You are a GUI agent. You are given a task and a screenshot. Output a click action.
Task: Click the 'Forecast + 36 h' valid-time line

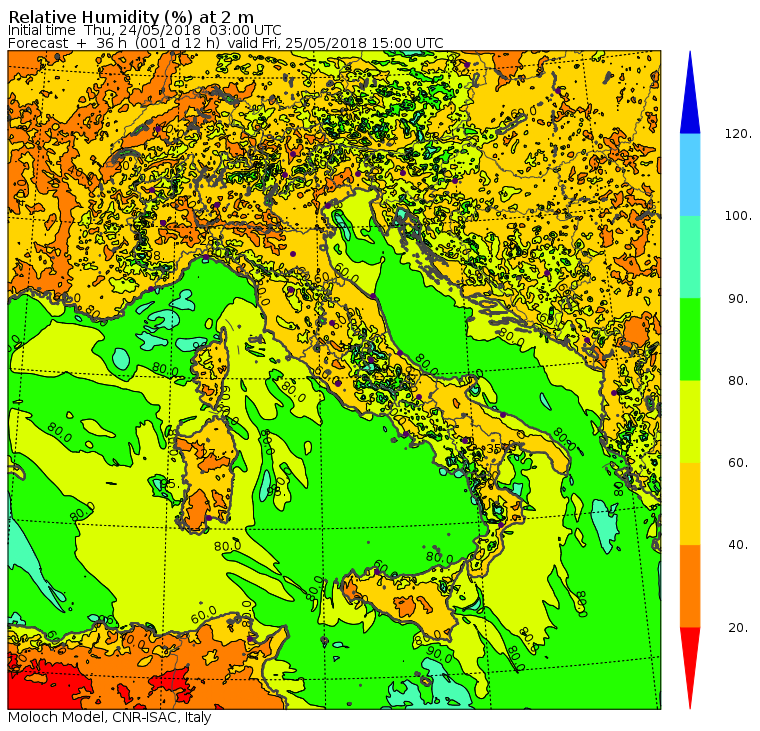tap(226, 43)
